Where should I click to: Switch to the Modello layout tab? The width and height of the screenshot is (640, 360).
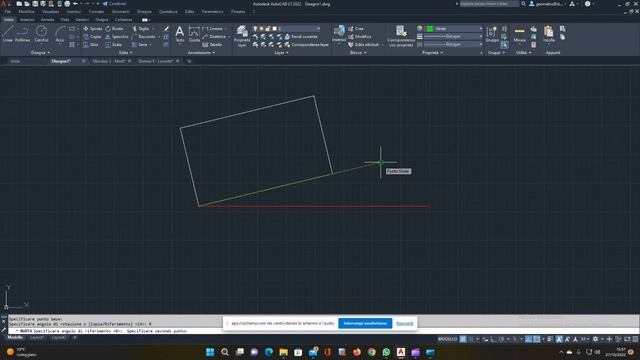coord(15,338)
